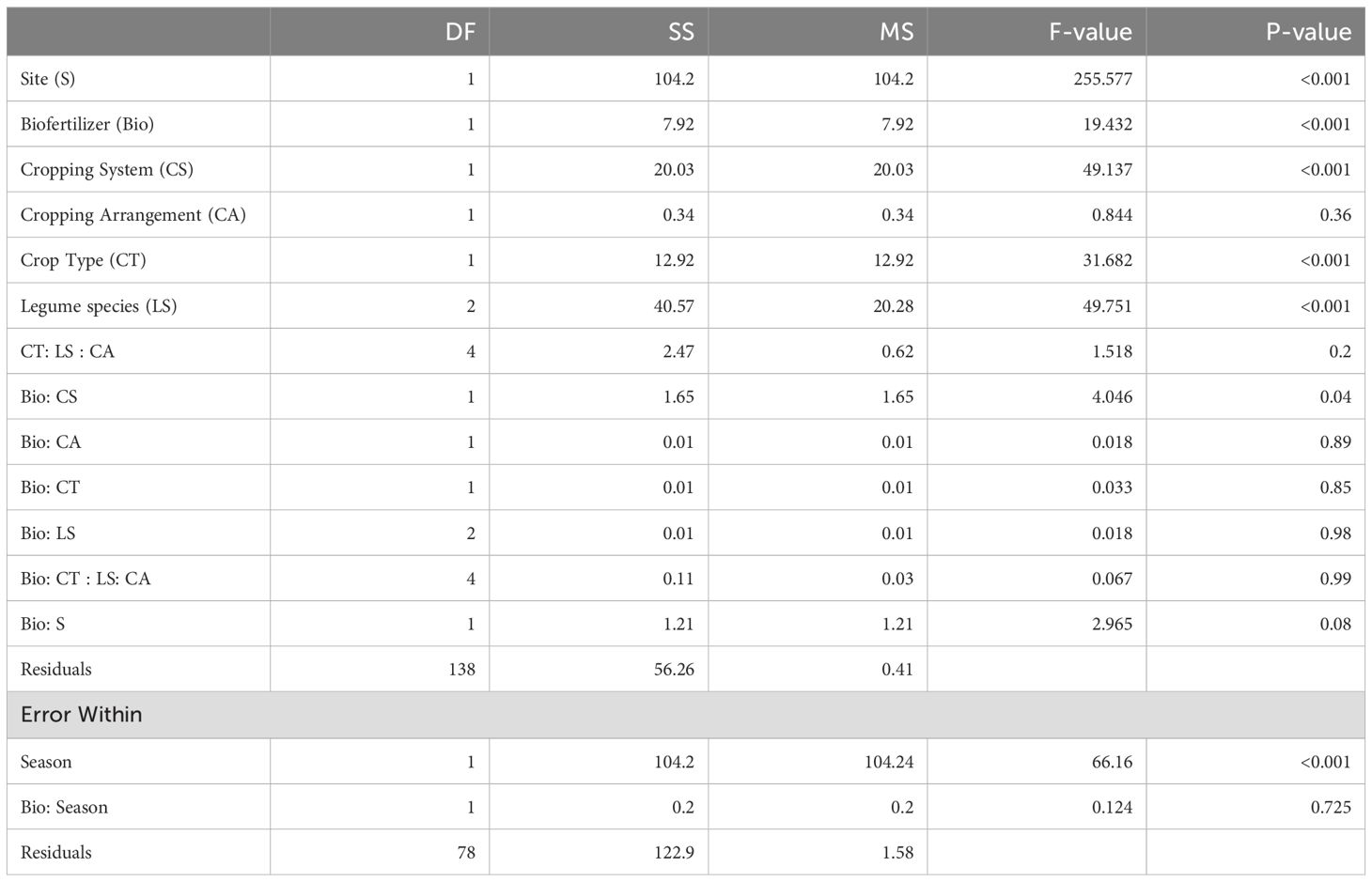The height and width of the screenshot is (882, 1372).
Task: Click the MS cell reading 104.24
Action: [x=888, y=762]
